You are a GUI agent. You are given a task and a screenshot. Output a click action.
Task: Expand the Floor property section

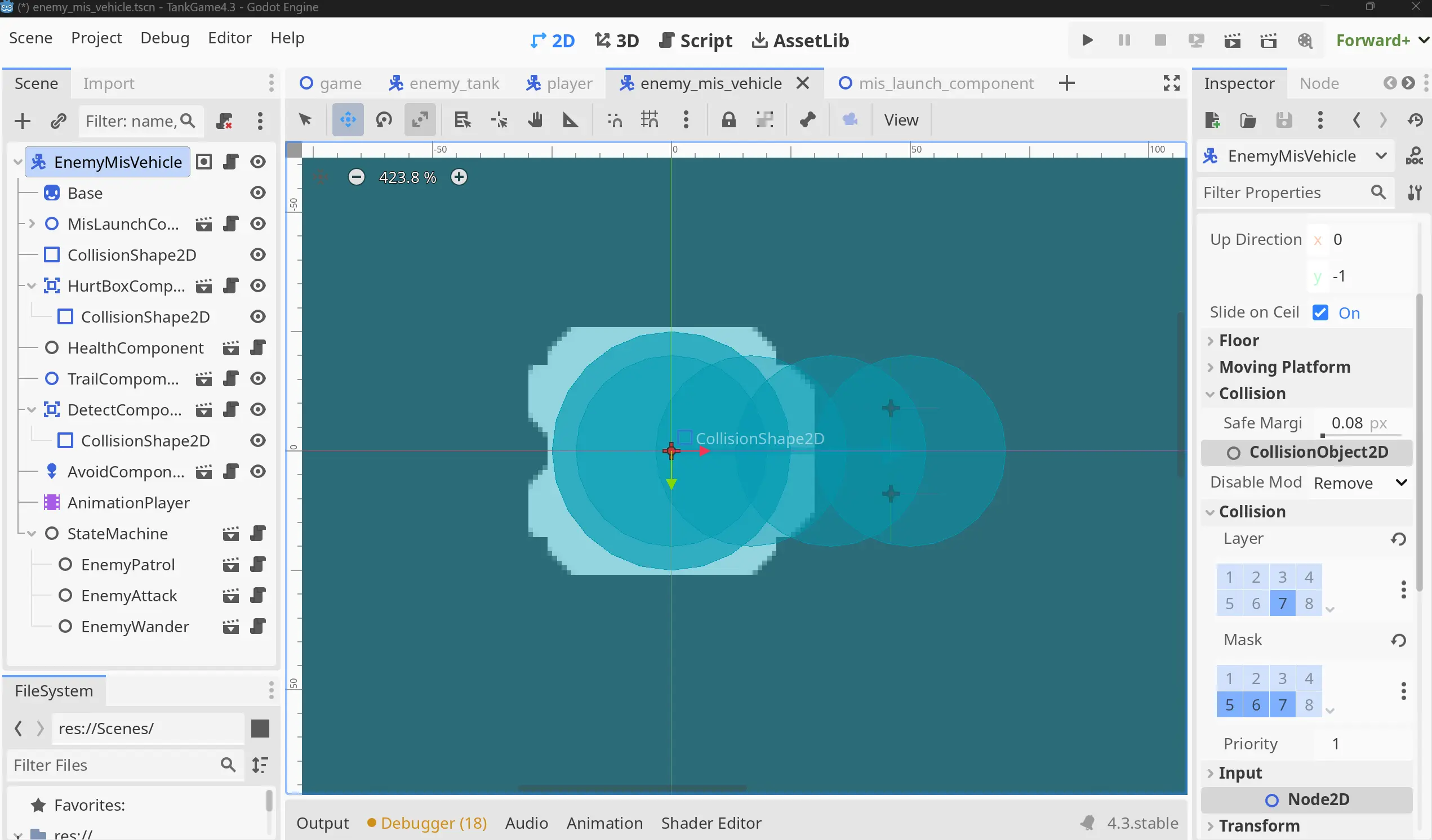(1306, 341)
